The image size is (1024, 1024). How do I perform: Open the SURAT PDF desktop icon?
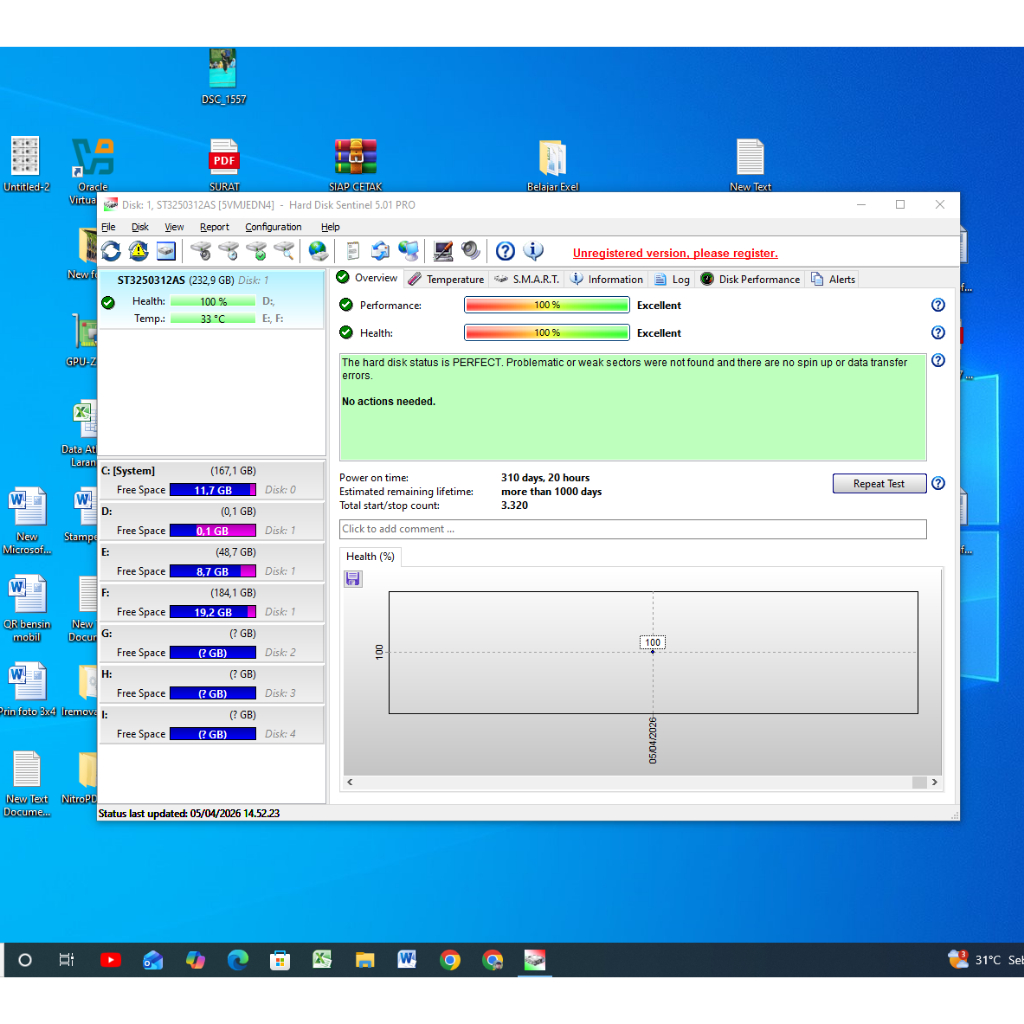tap(224, 164)
